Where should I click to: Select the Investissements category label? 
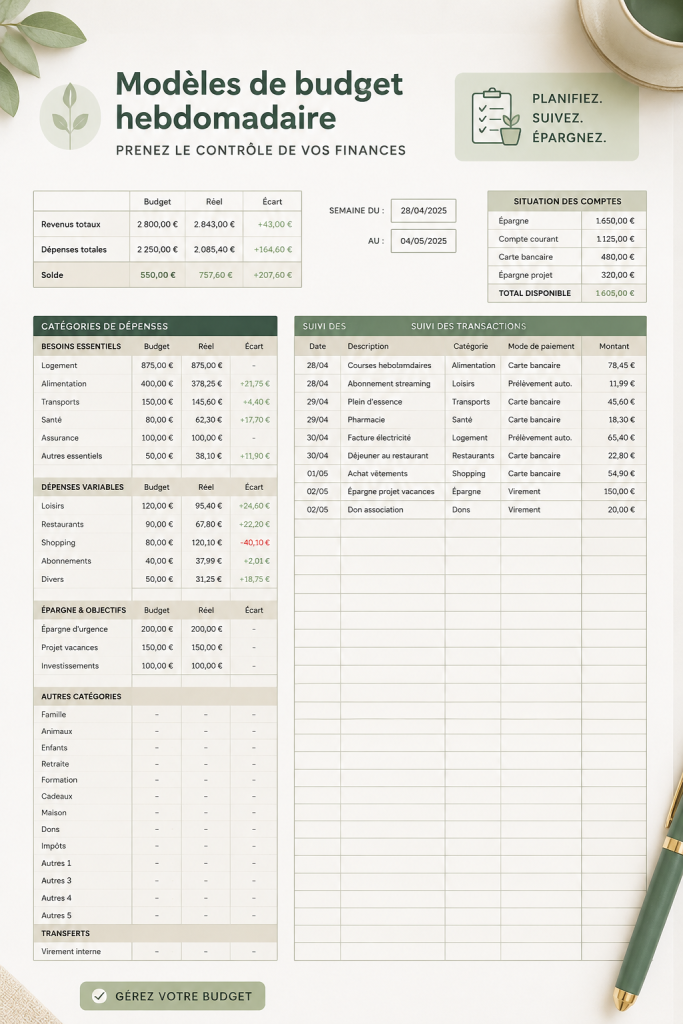[70, 666]
